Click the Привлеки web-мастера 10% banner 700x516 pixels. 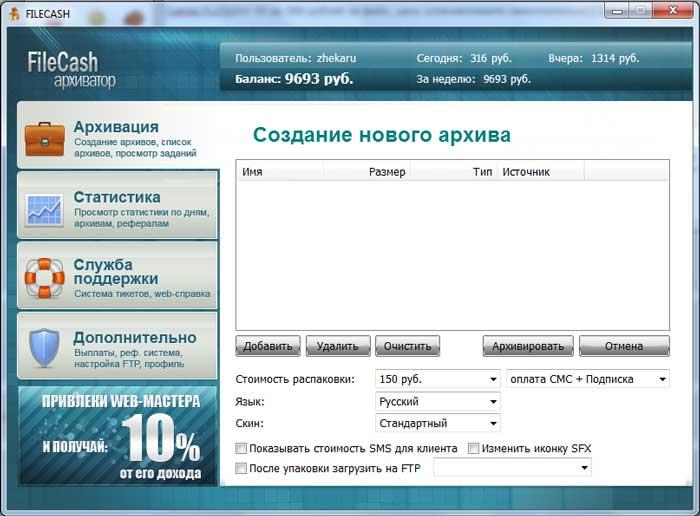pyautogui.click(x=118, y=436)
